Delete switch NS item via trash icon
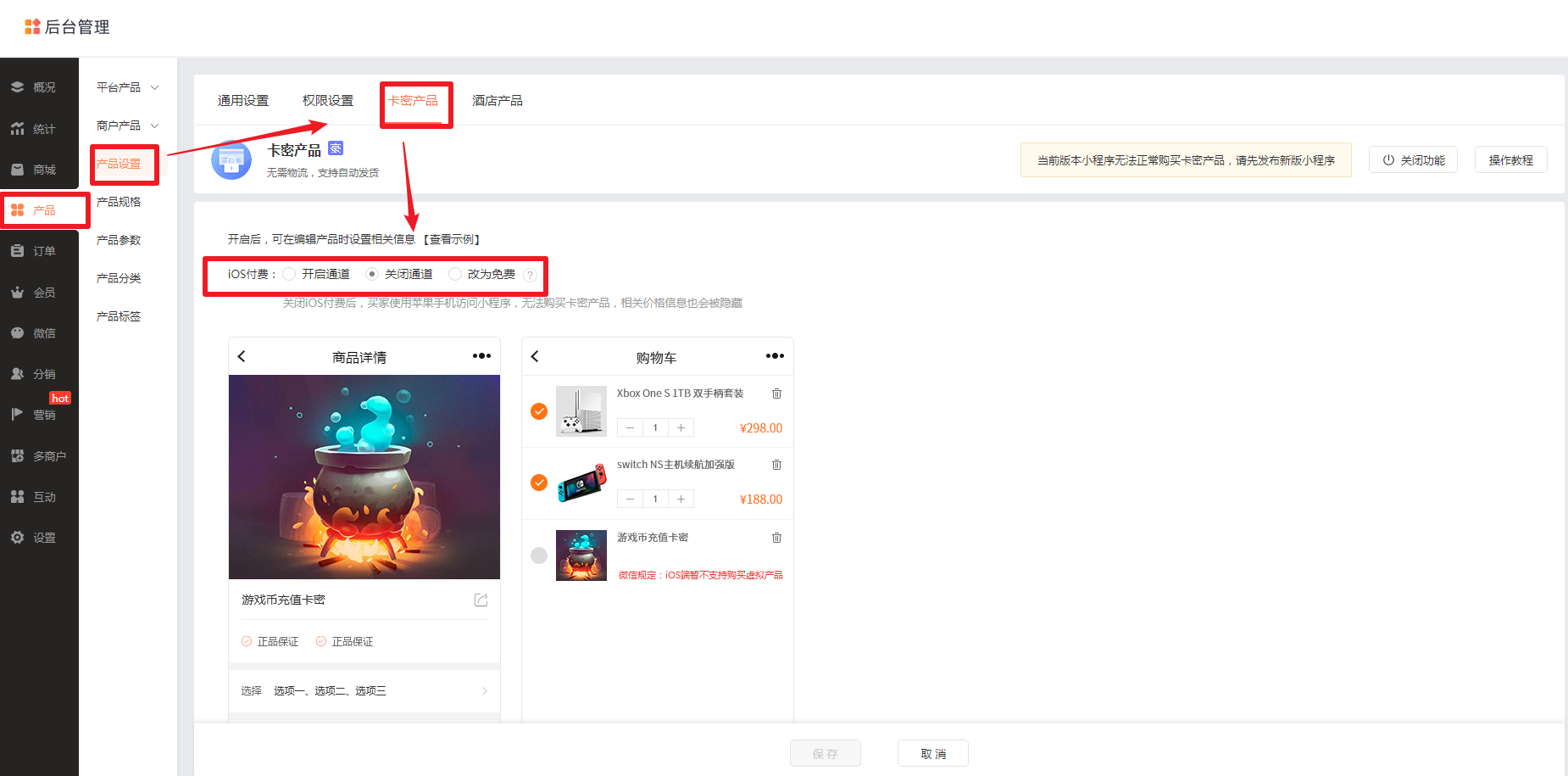Viewport: 1568px width, 776px height. pyautogui.click(x=776, y=465)
